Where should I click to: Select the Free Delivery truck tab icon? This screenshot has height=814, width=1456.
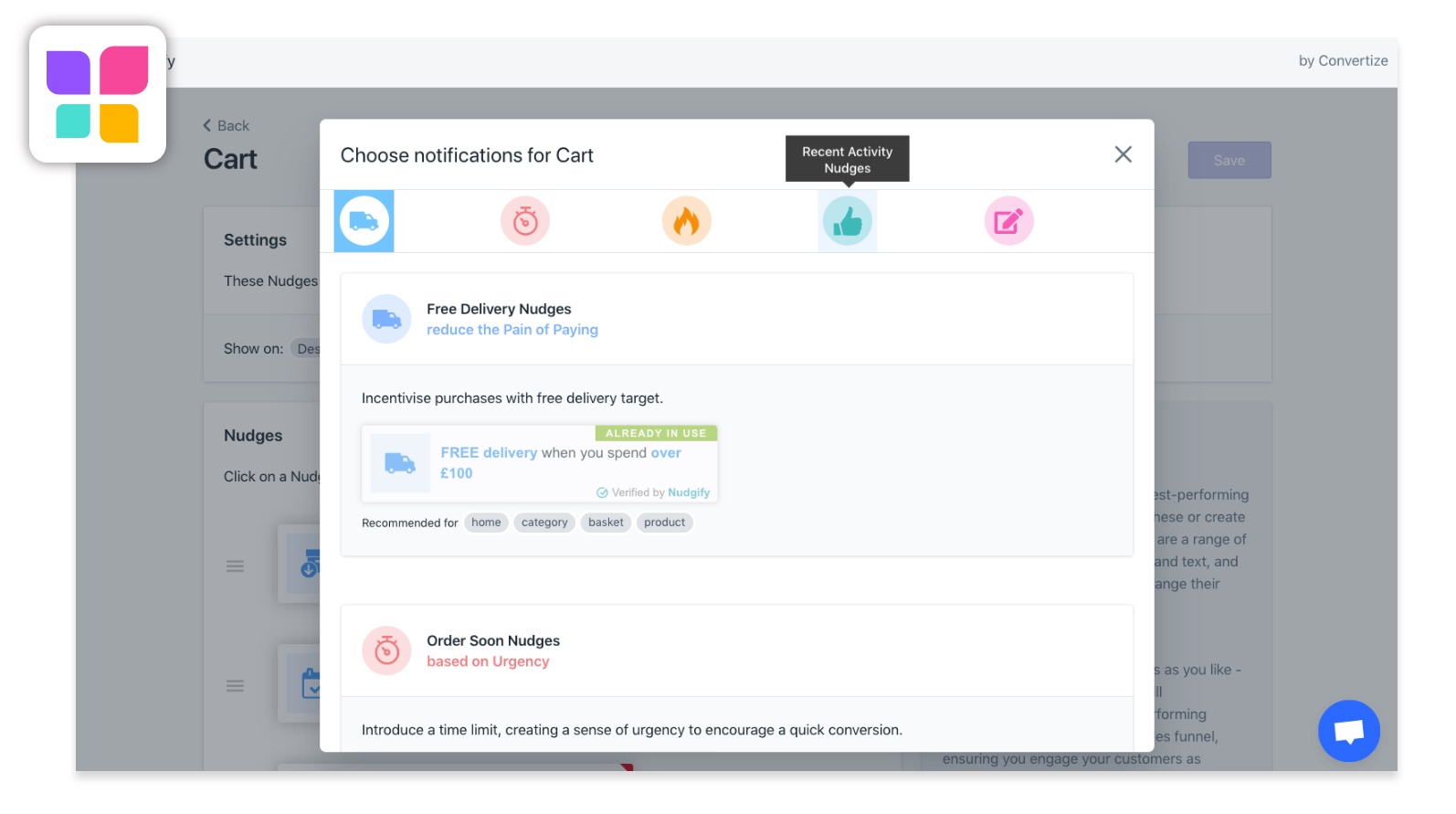coord(364,221)
